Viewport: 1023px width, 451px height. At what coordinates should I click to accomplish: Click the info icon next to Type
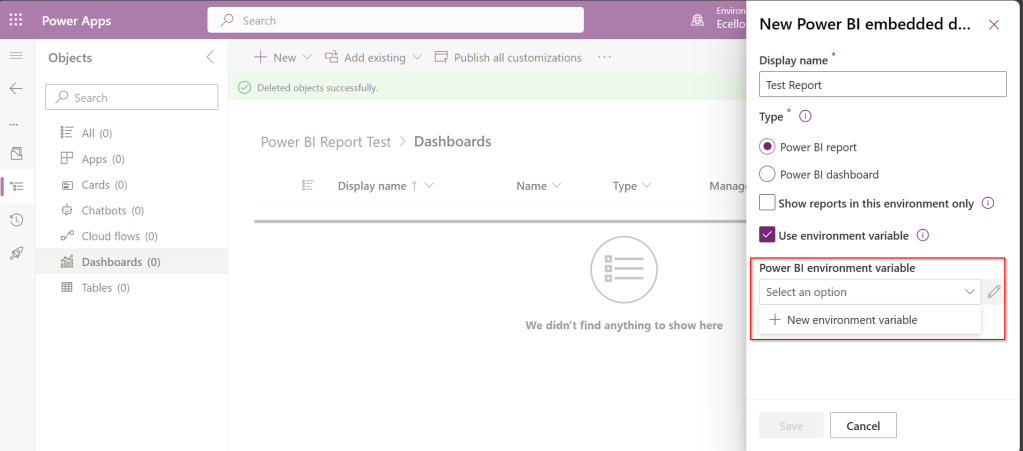pos(806,117)
